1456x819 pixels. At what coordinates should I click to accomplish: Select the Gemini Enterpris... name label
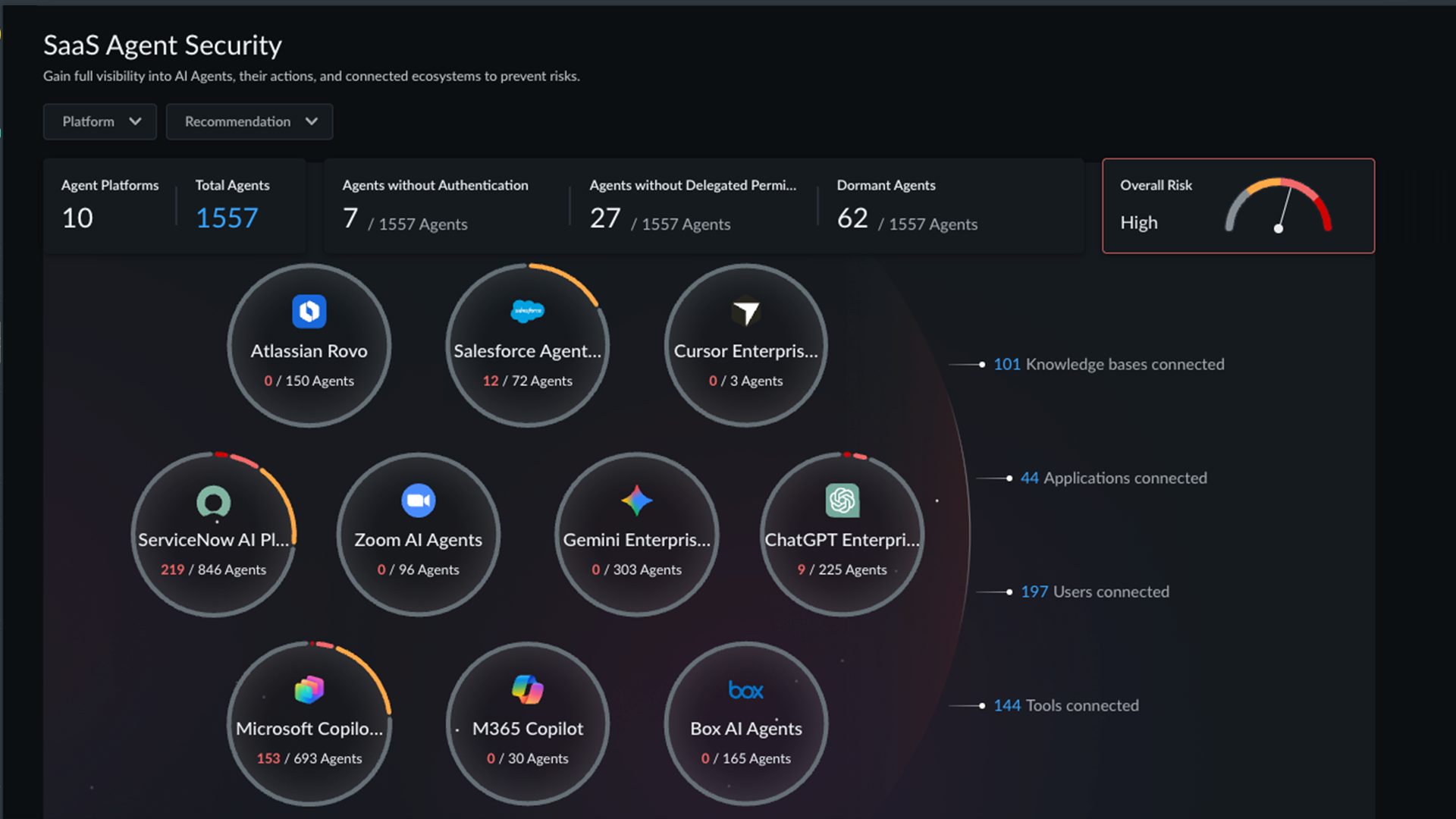click(x=637, y=540)
